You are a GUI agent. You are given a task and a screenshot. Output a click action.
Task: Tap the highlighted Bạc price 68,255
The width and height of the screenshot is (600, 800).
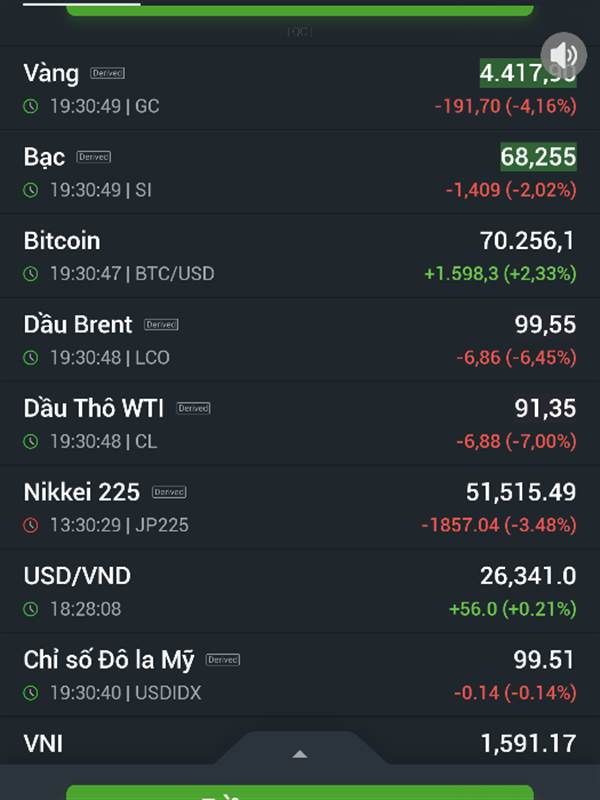(x=538, y=156)
